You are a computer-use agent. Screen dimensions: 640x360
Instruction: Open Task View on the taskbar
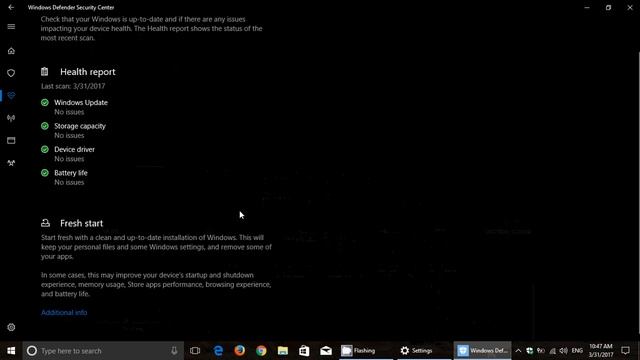coord(195,351)
